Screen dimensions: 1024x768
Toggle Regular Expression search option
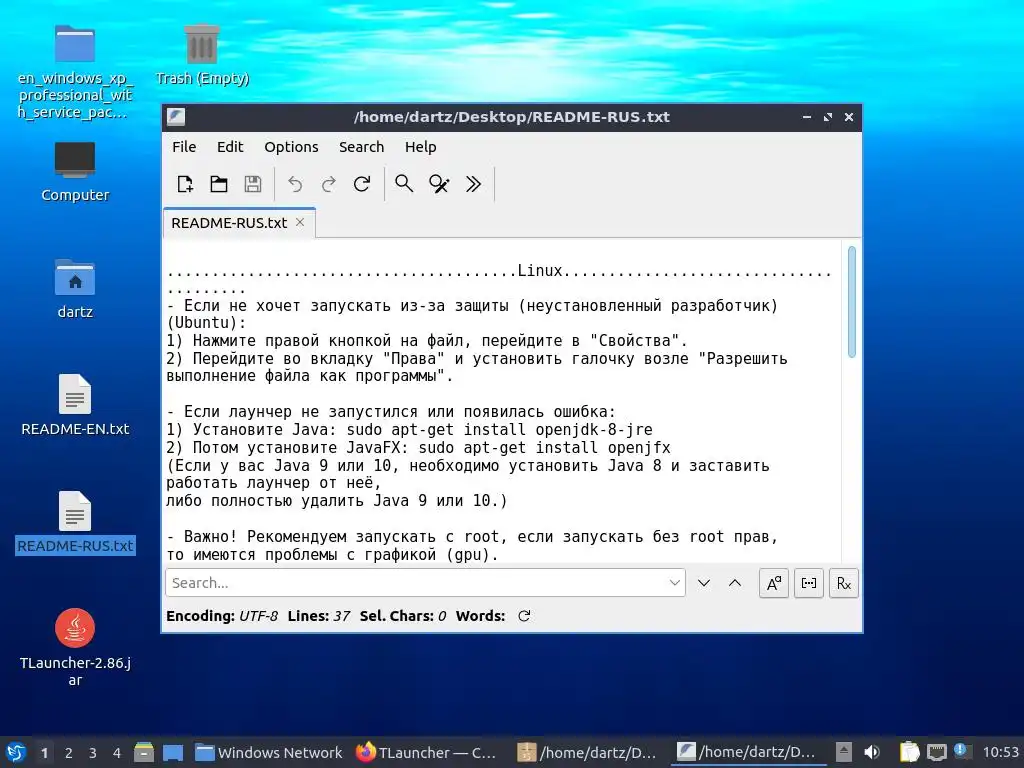coord(844,583)
